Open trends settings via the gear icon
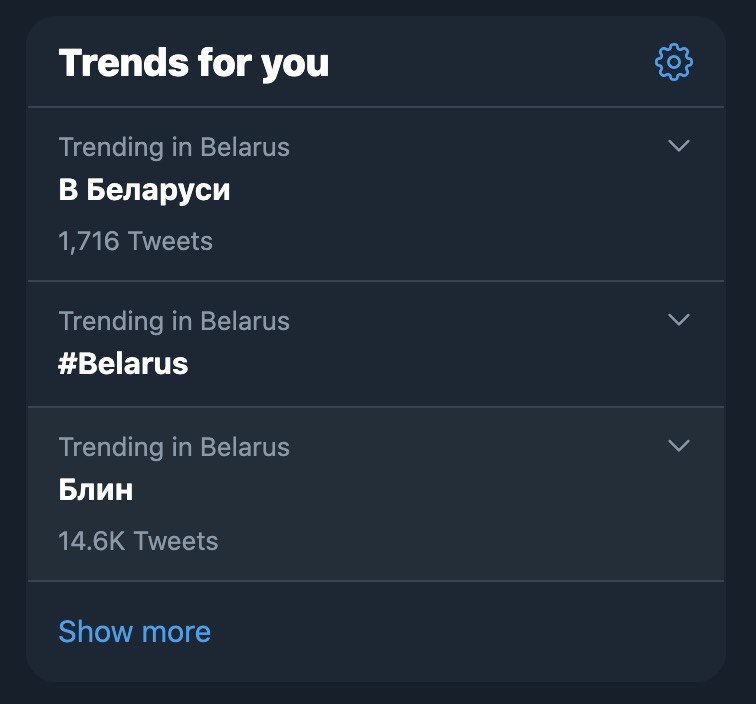This screenshot has width=756, height=704. pos(674,62)
